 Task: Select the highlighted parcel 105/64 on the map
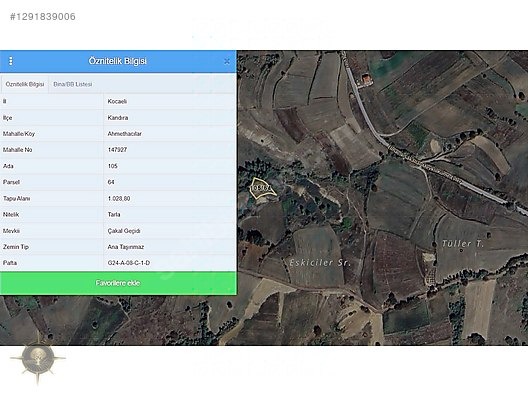pyautogui.click(x=262, y=189)
